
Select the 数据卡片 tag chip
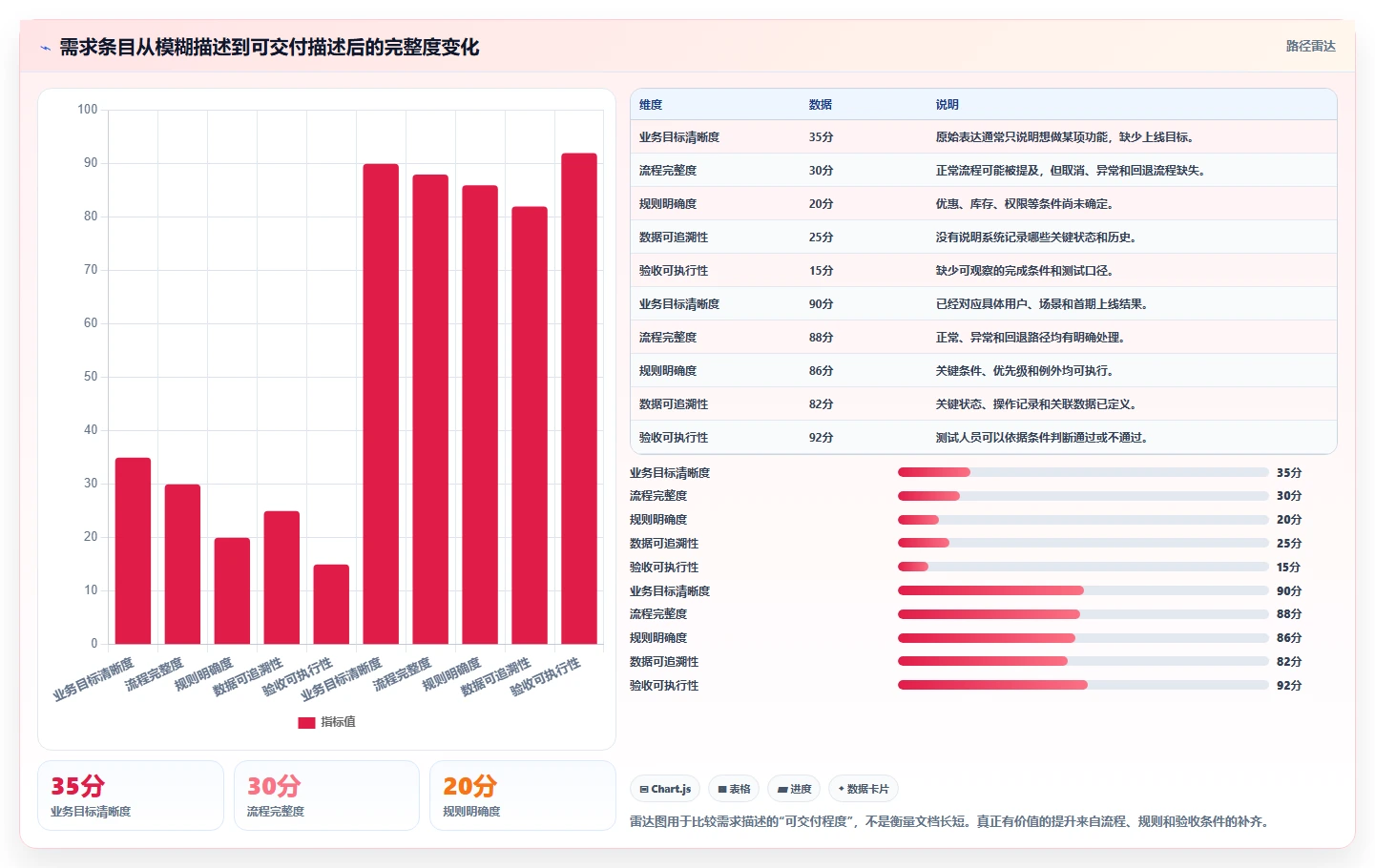click(864, 789)
